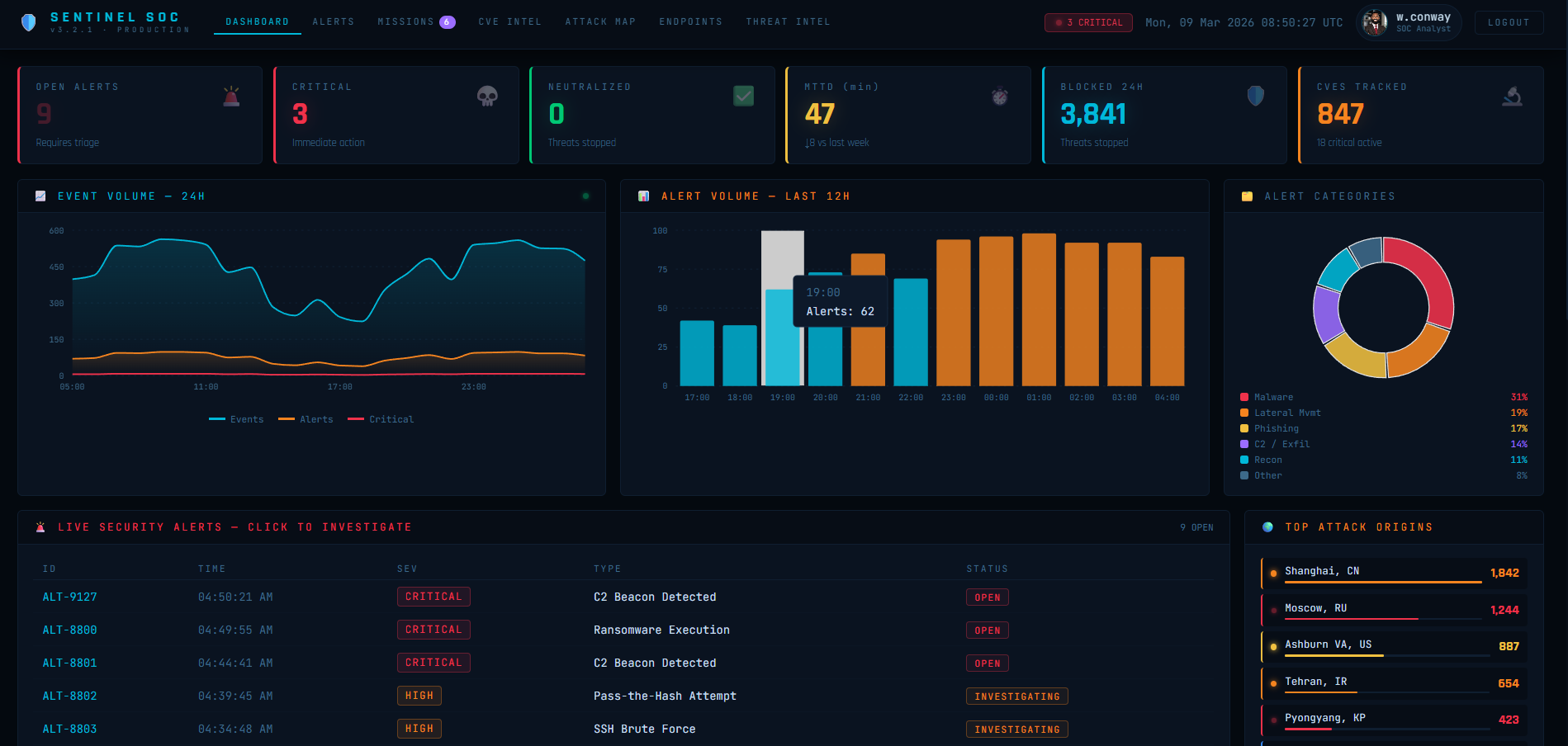Click the Sentinel SOC shield logo
The width and height of the screenshot is (1568, 746).
(29, 22)
